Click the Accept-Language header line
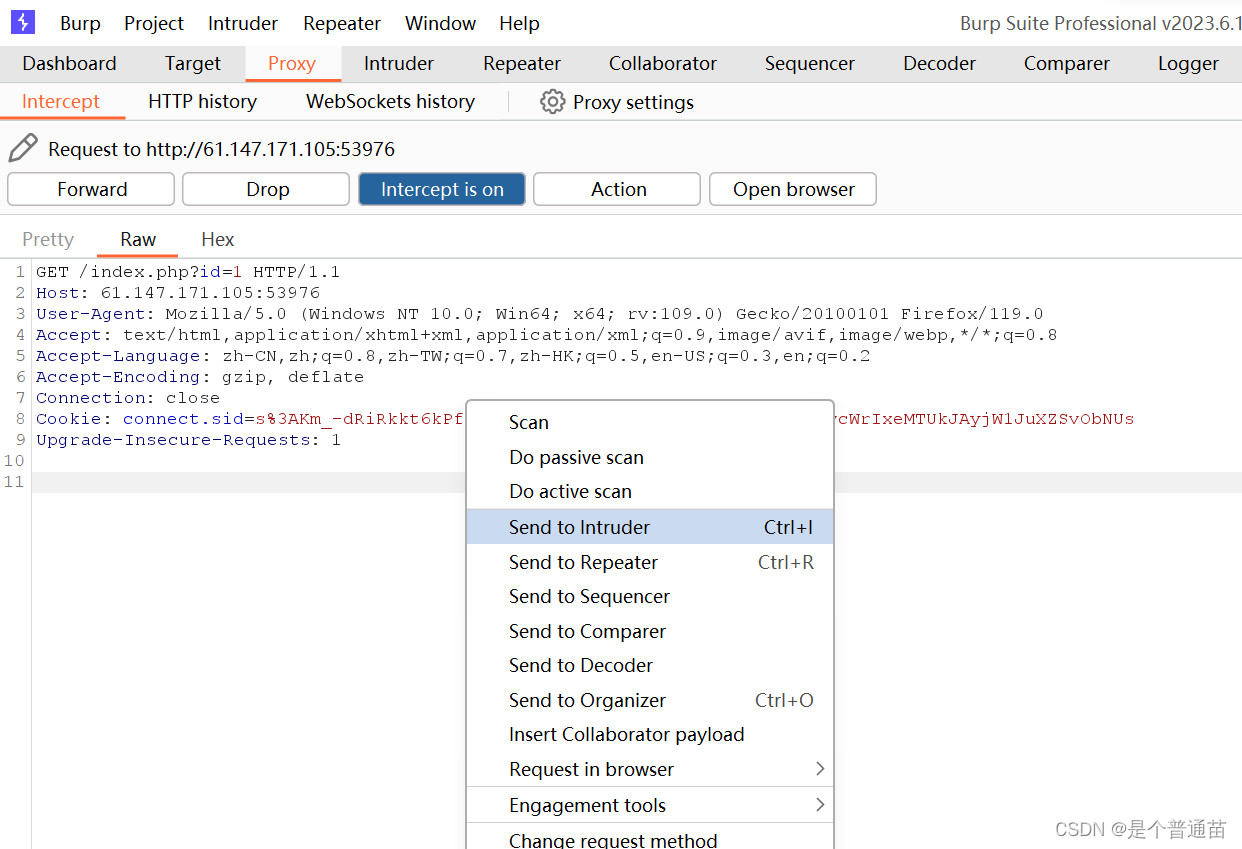This screenshot has width=1242, height=849. pyautogui.click(x=453, y=356)
